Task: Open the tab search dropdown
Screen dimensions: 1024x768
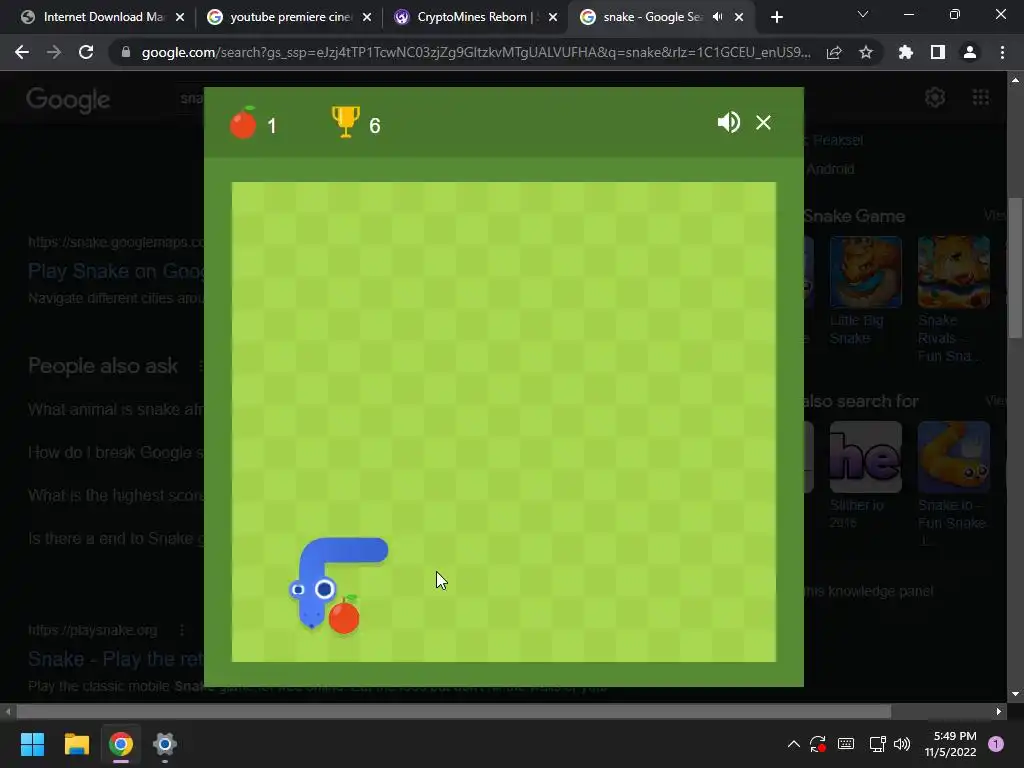Action: coord(863,14)
